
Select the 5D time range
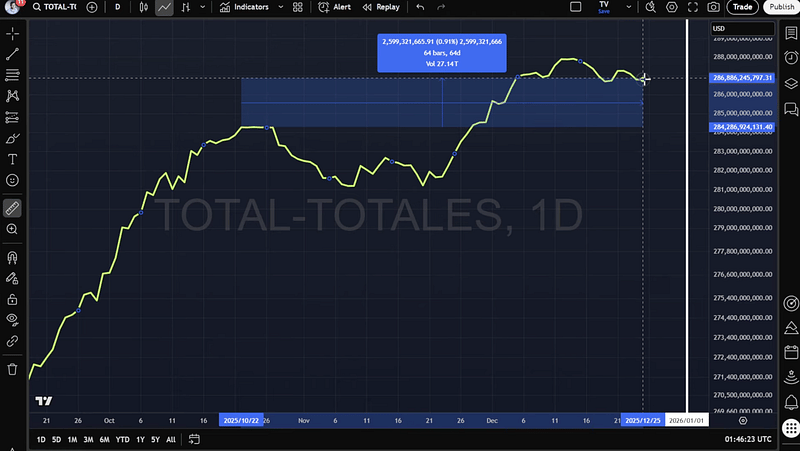click(x=57, y=439)
